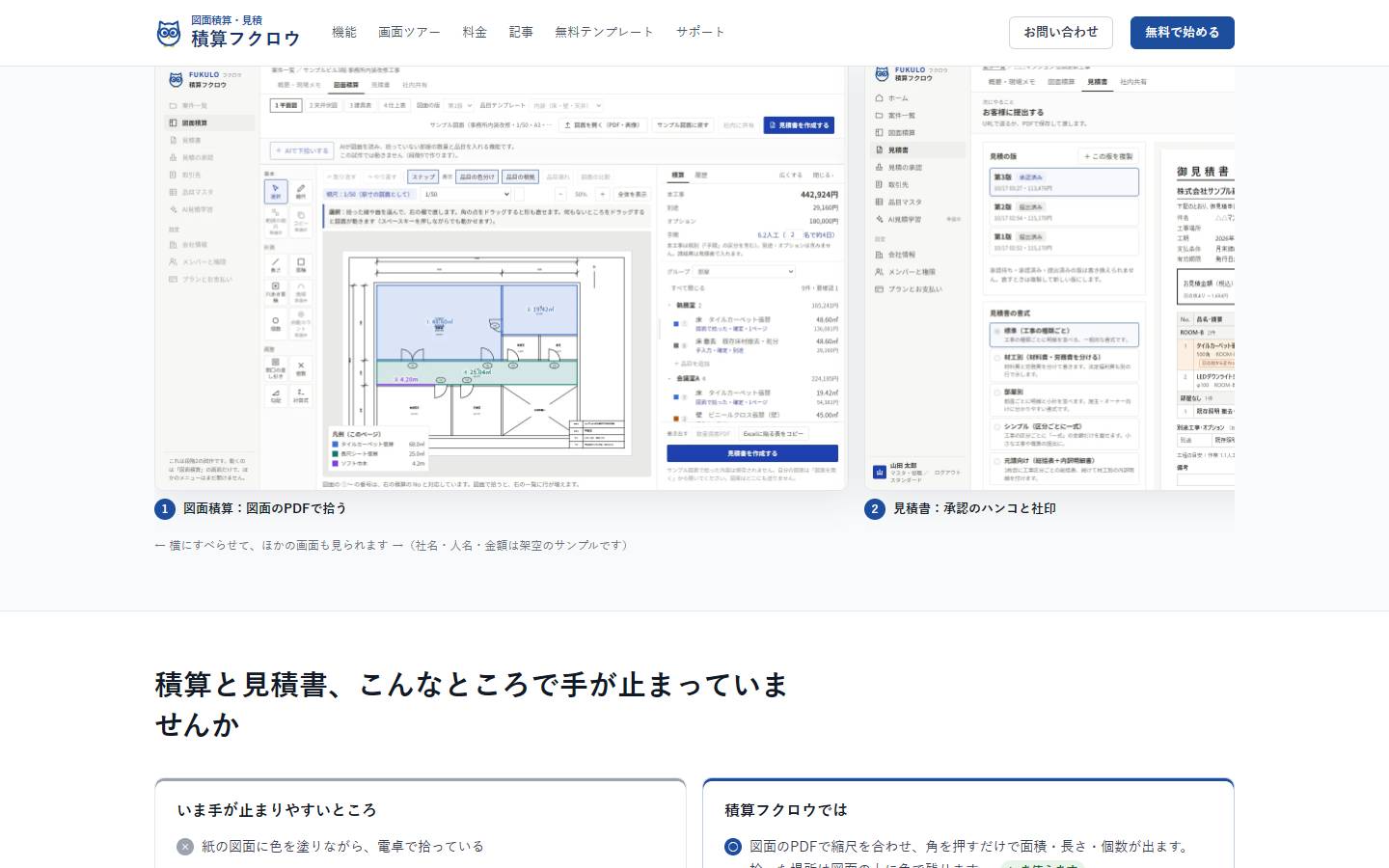Open the グループ dropdown in 図面積算 screenshot
This screenshot has width=1389, height=868.
point(746,272)
